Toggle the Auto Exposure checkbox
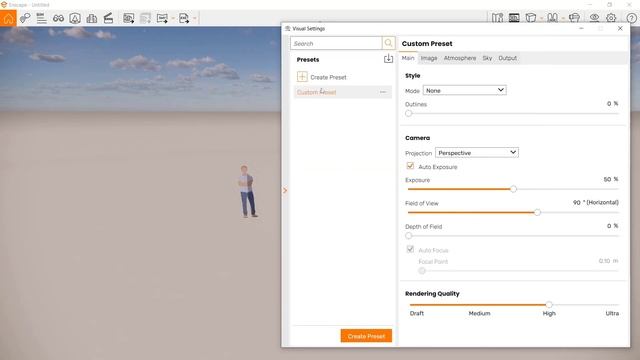The width and height of the screenshot is (640, 360). [410, 166]
